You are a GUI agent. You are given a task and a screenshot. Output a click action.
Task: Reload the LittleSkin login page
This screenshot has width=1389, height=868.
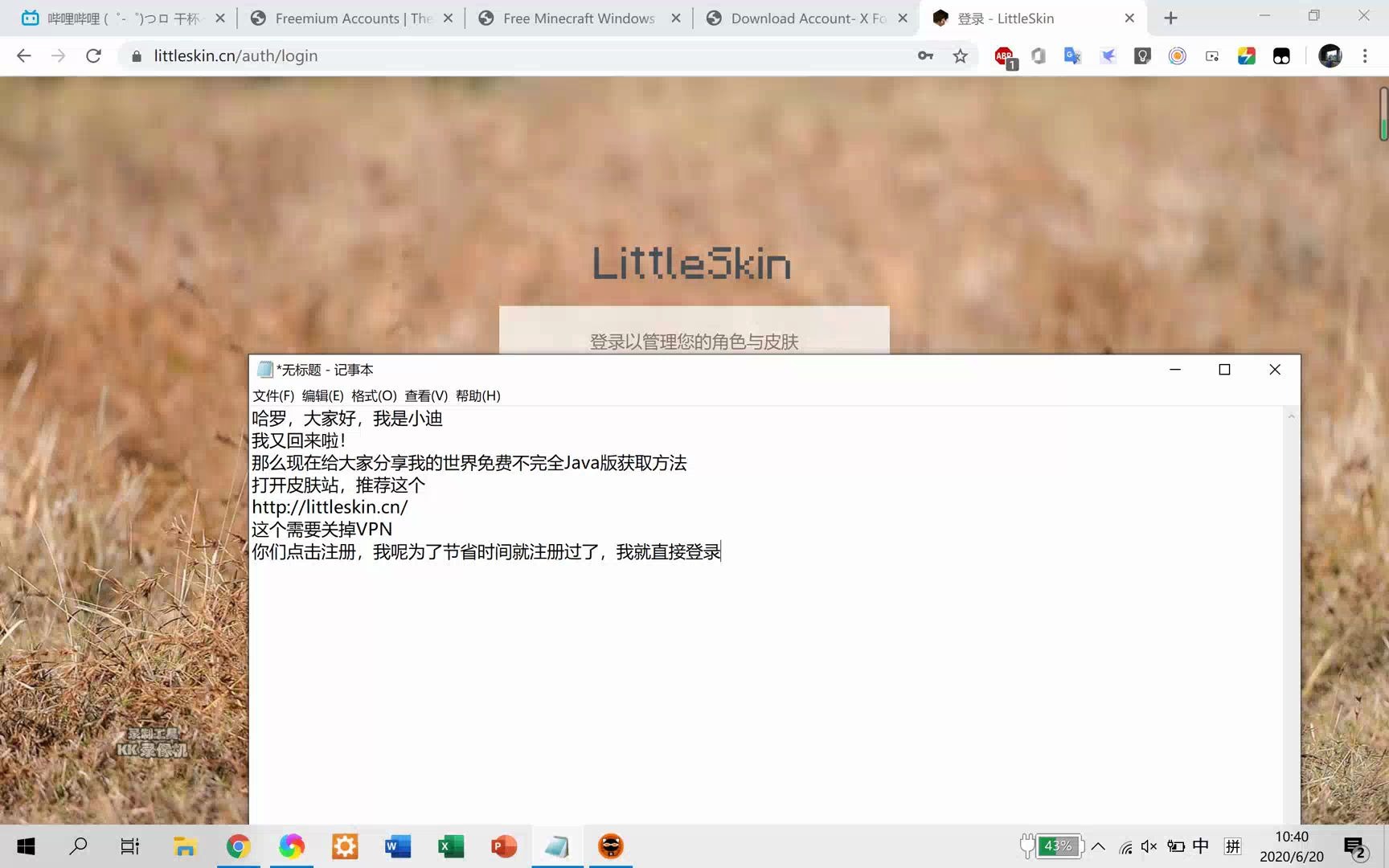[x=93, y=55]
